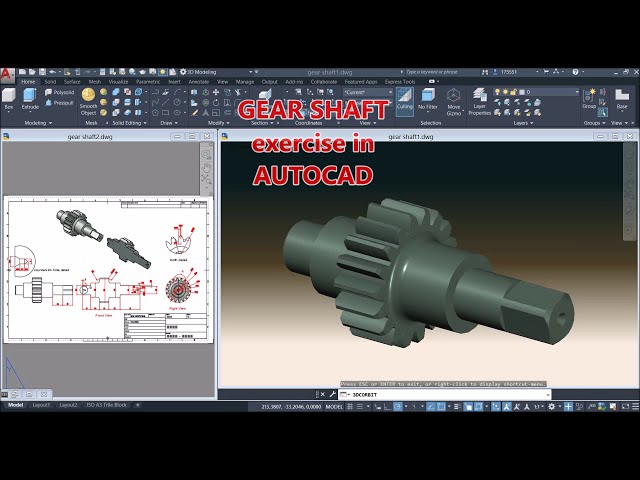Toggle the MODEL space button in status bar
The height and width of the screenshot is (480, 640).
(334, 407)
